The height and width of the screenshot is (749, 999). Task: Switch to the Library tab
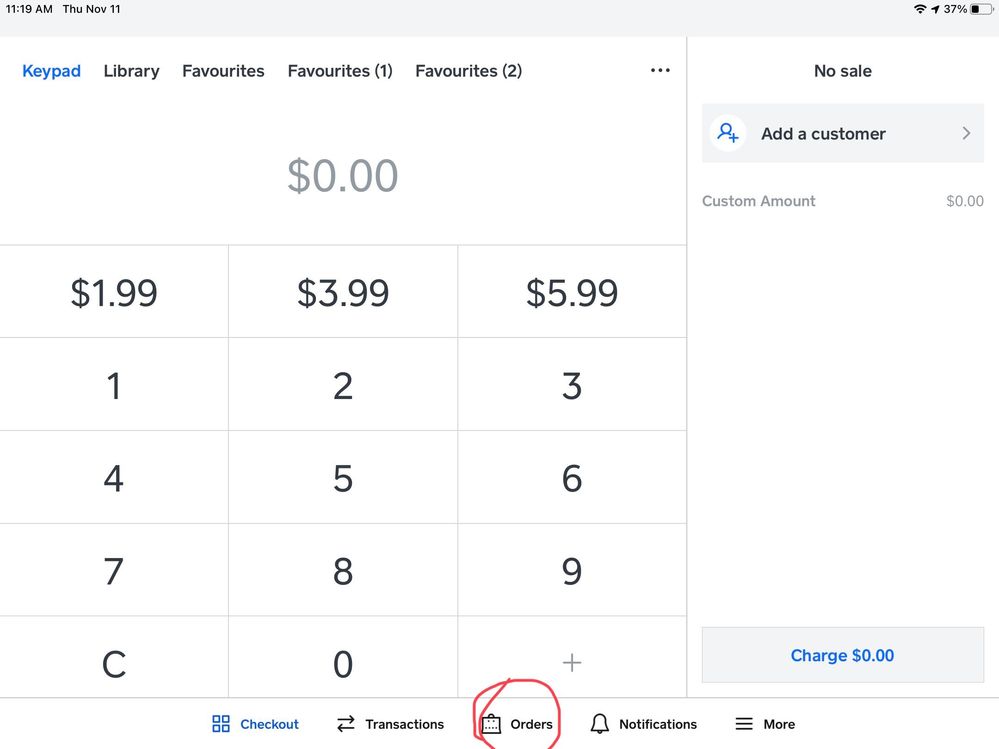pyautogui.click(x=131, y=71)
